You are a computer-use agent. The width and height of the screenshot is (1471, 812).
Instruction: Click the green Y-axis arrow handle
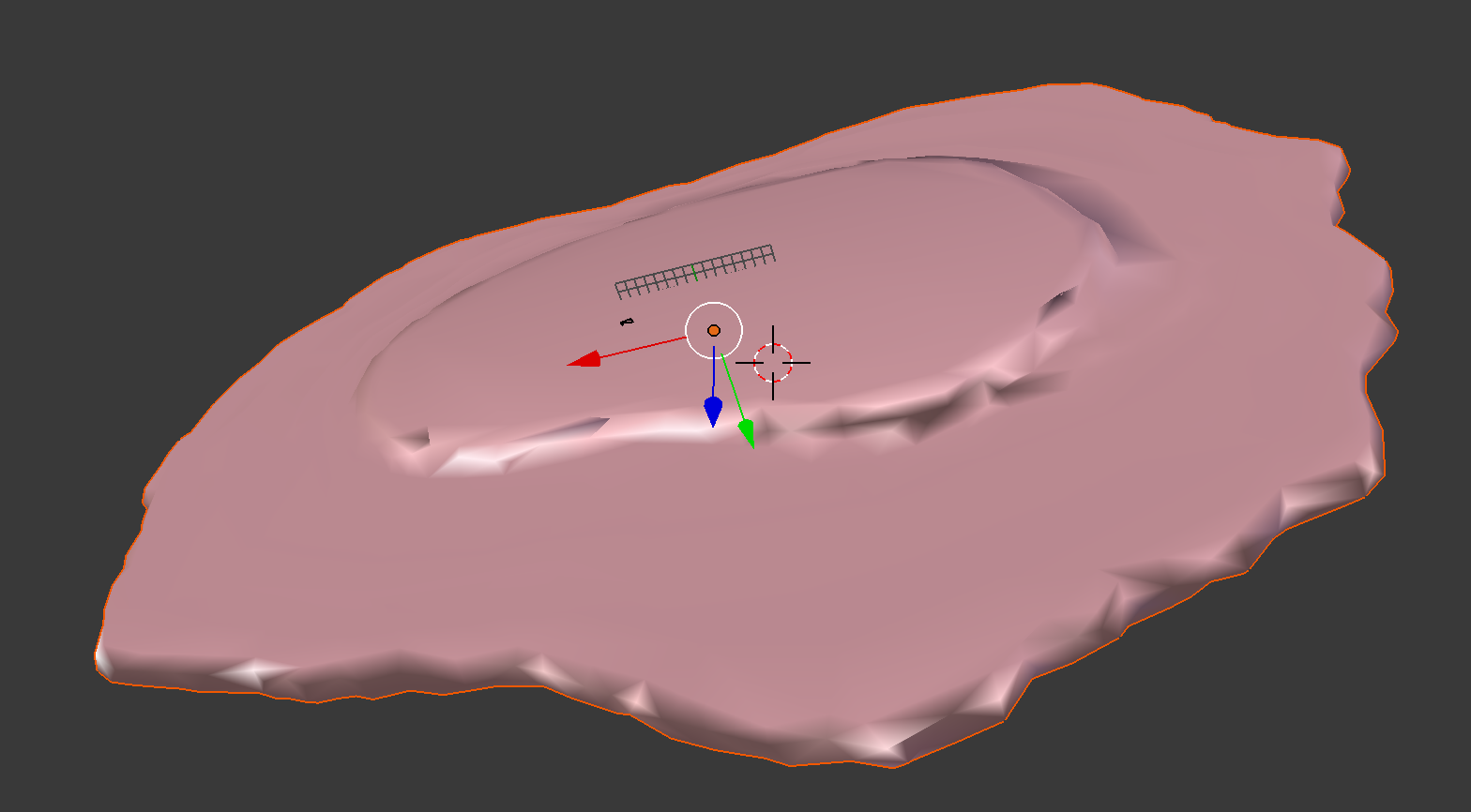point(747,432)
